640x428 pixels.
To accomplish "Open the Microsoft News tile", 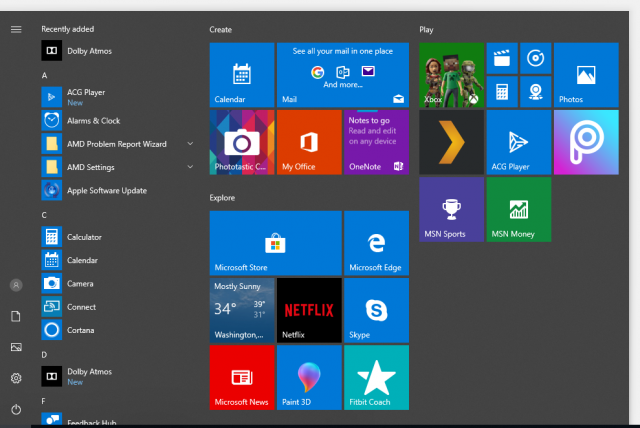I will 242,377.
